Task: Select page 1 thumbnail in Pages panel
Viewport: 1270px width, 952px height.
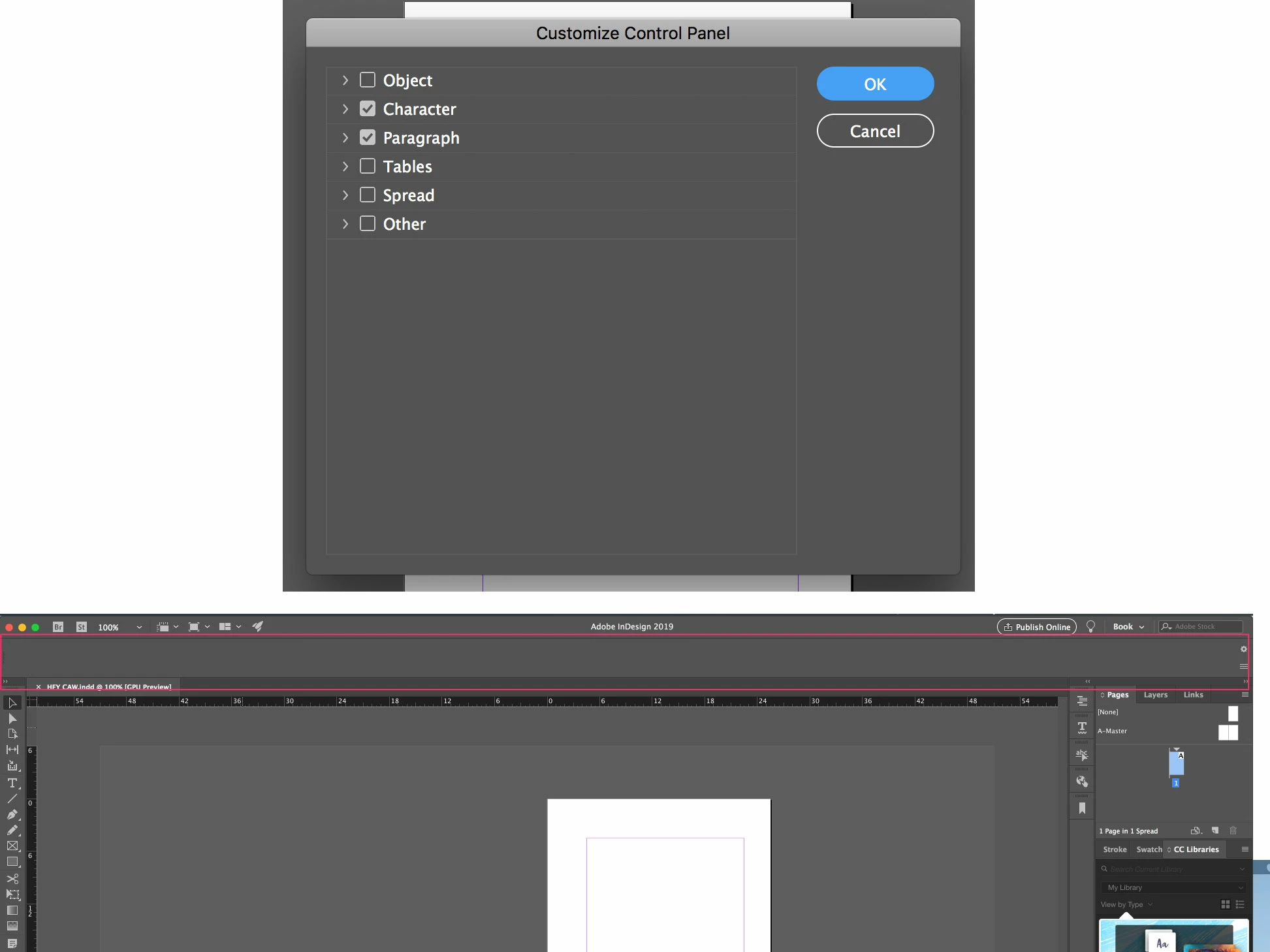Action: (x=1176, y=763)
